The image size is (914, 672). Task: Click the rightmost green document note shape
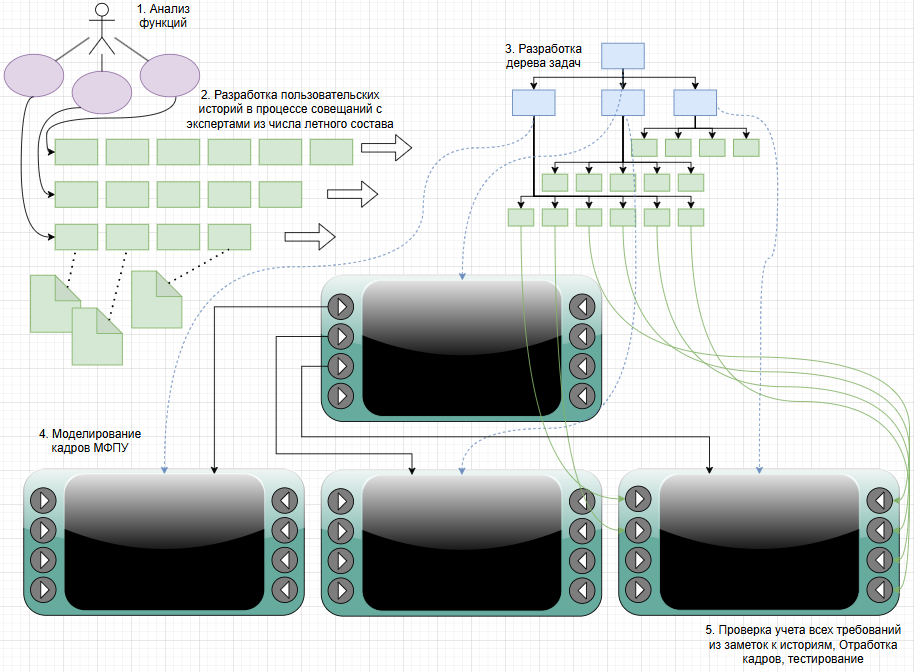[157, 298]
